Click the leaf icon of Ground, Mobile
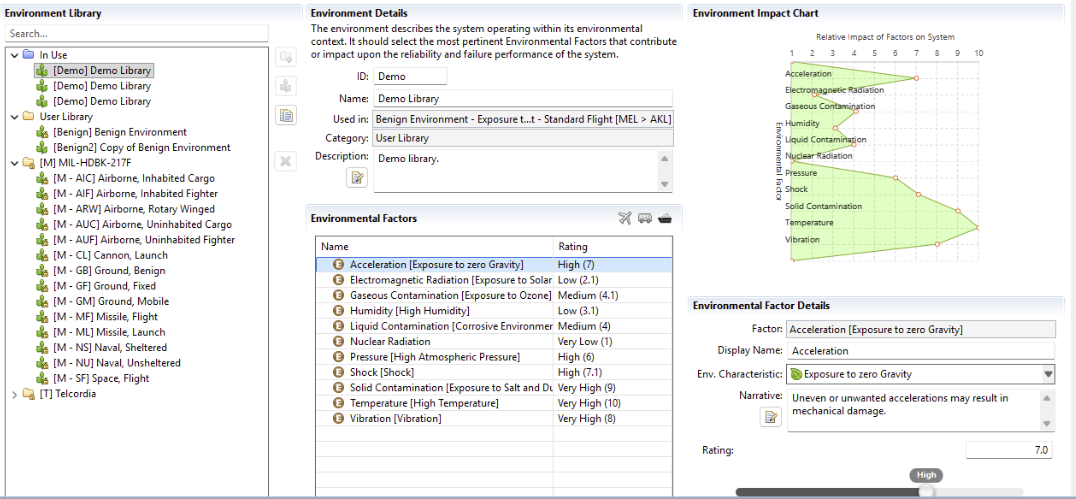 tap(43, 301)
